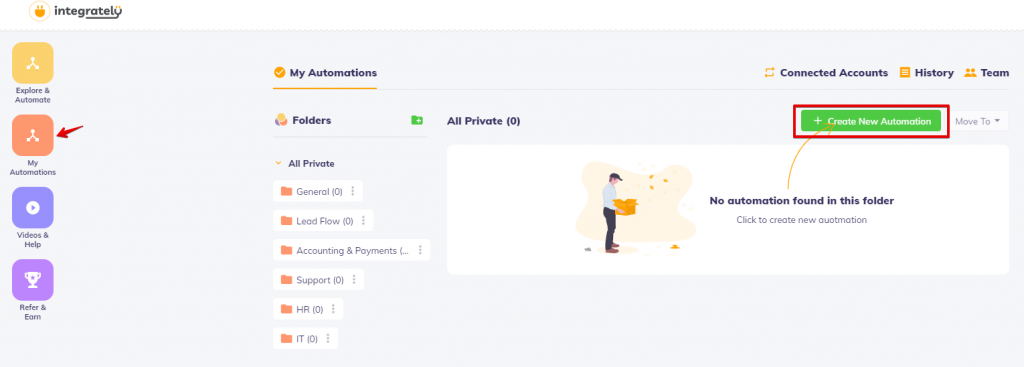The image size is (1024, 367).
Task: Collapse the All Private folder group
Action: pyautogui.click(x=278, y=163)
